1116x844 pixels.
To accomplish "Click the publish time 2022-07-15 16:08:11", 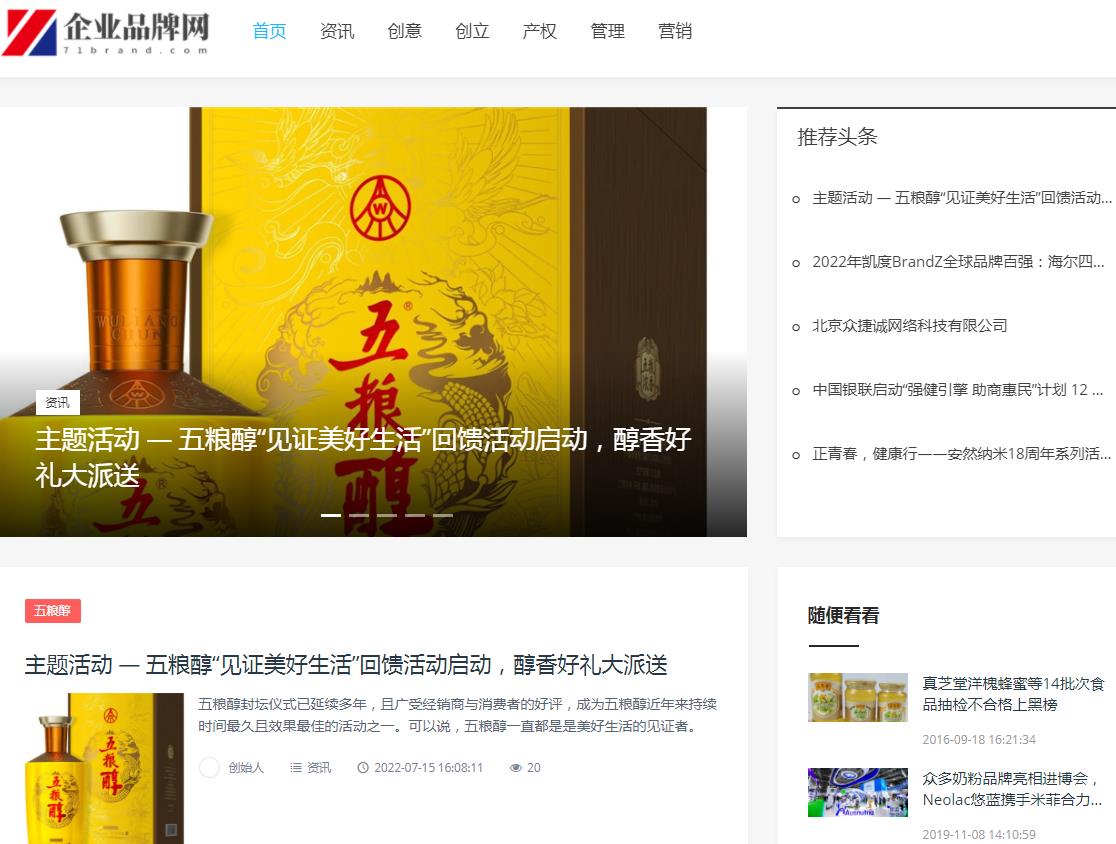I will pos(428,768).
